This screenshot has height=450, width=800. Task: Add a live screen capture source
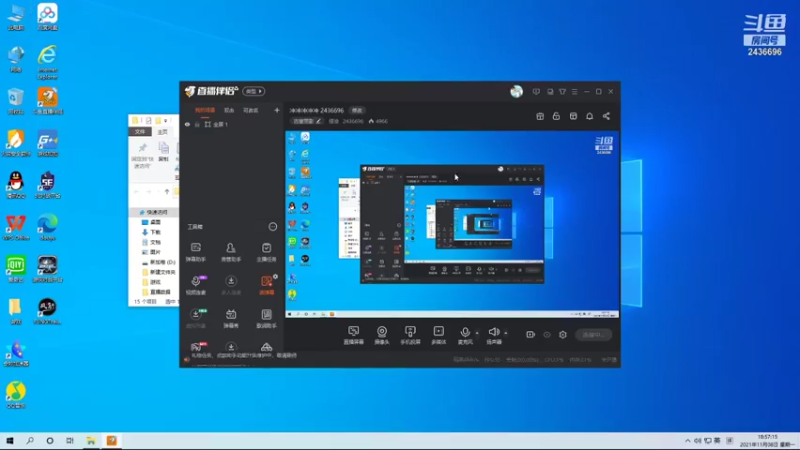click(x=353, y=335)
